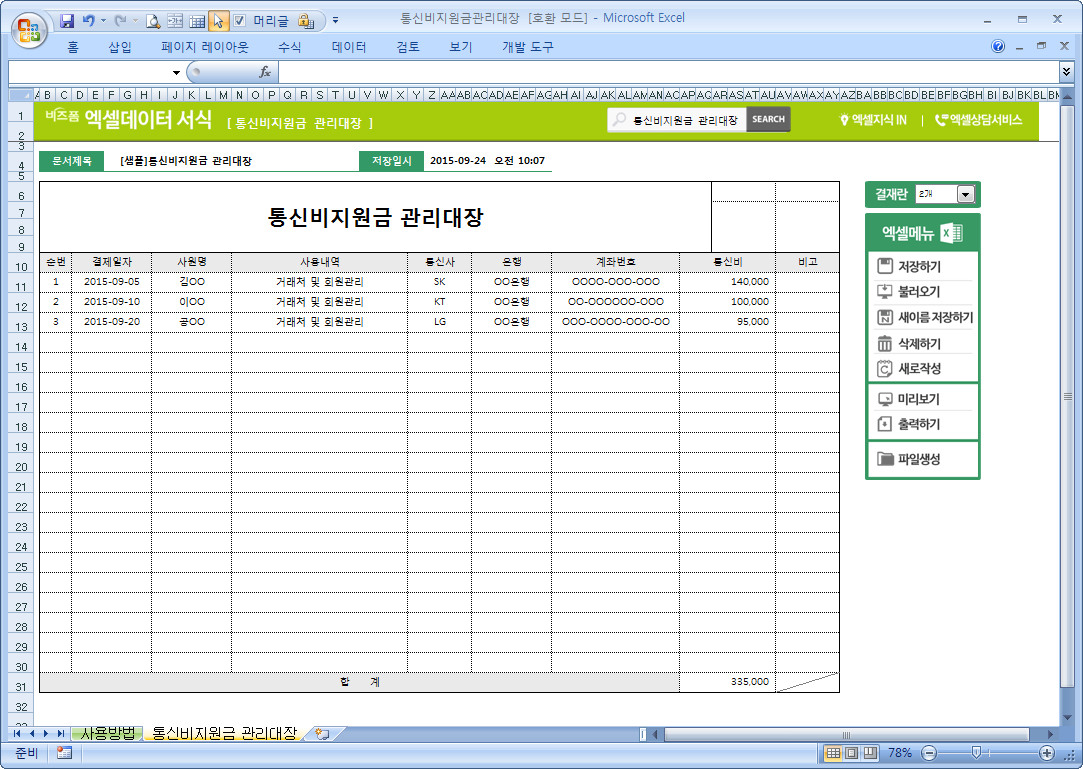The height and width of the screenshot is (769, 1083).
Task: Click the Undo arrow icon
Action: point(89,20)
